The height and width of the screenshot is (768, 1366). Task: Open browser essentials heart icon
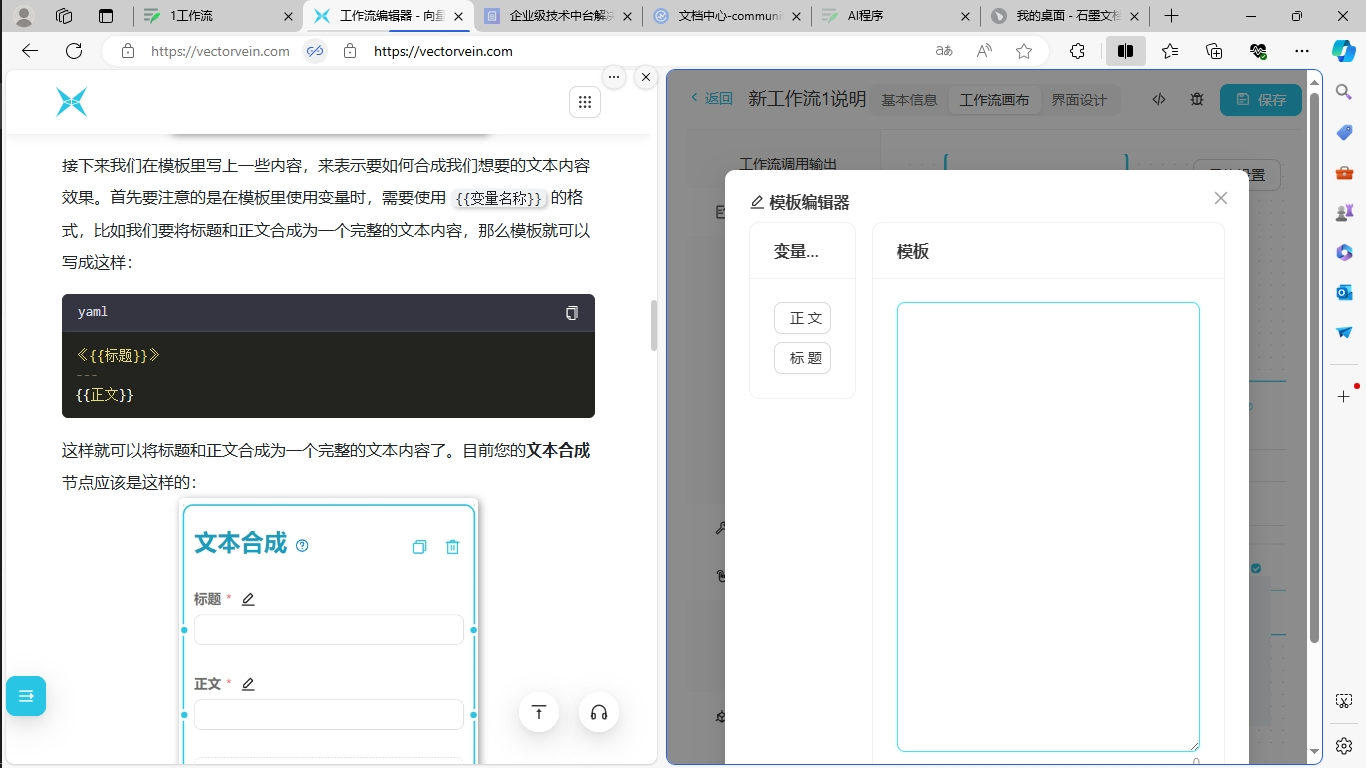[x=1258, y=51]
